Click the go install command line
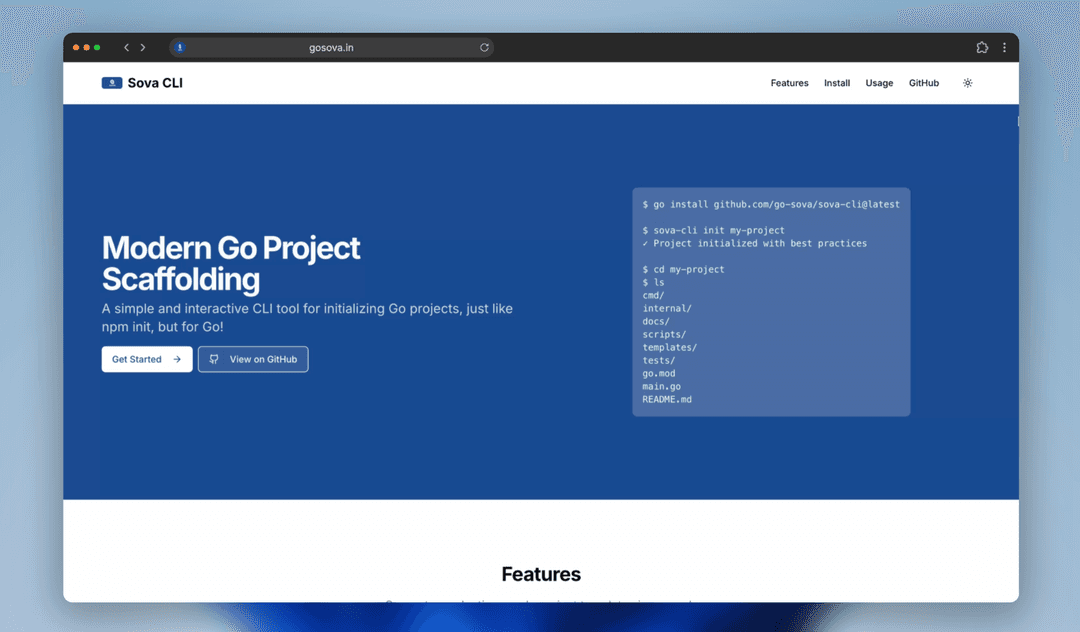Viewport: 1080px width, 632px height. (771, 204)
